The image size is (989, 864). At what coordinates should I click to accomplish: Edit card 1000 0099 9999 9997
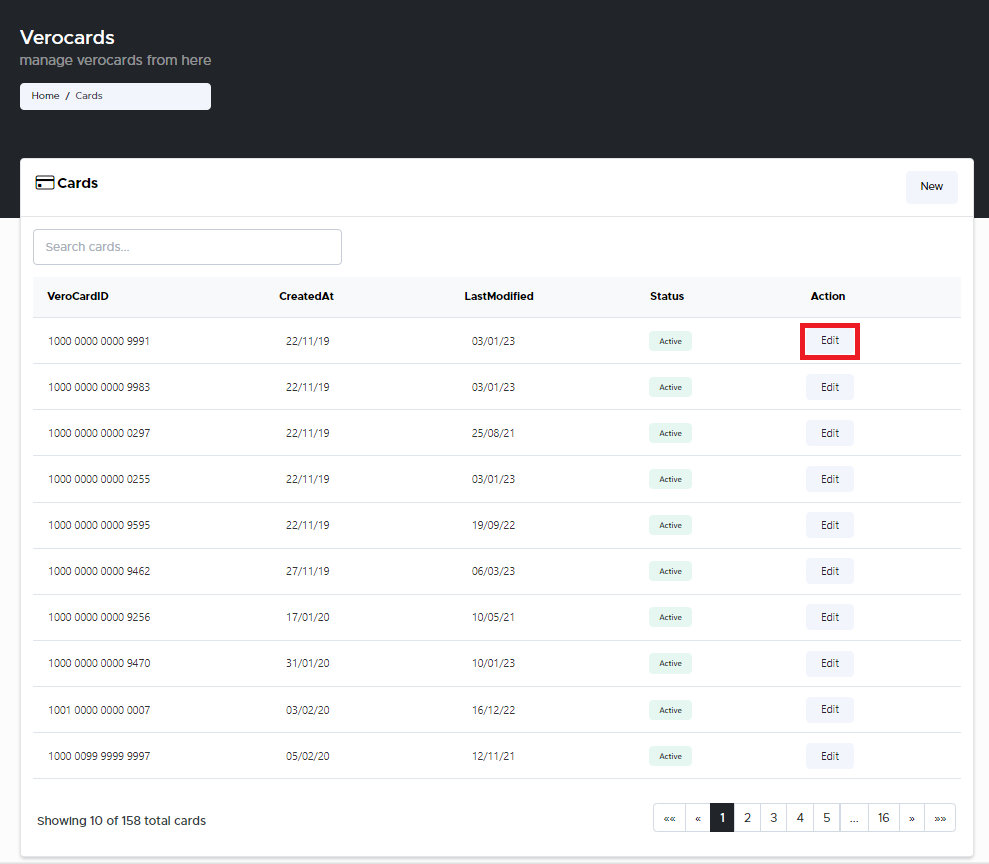(829, 756)
